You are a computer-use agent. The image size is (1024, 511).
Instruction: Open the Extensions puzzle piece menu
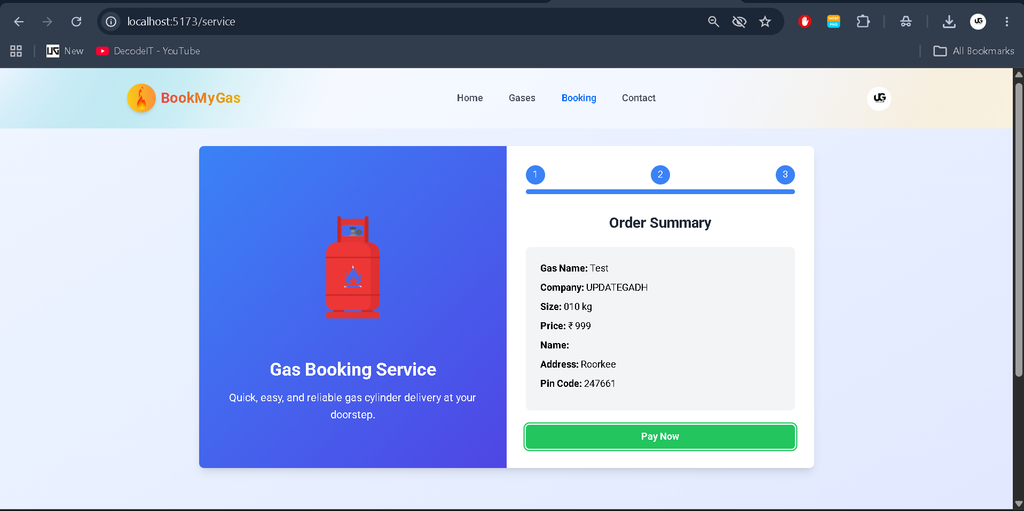pos(863,22)
